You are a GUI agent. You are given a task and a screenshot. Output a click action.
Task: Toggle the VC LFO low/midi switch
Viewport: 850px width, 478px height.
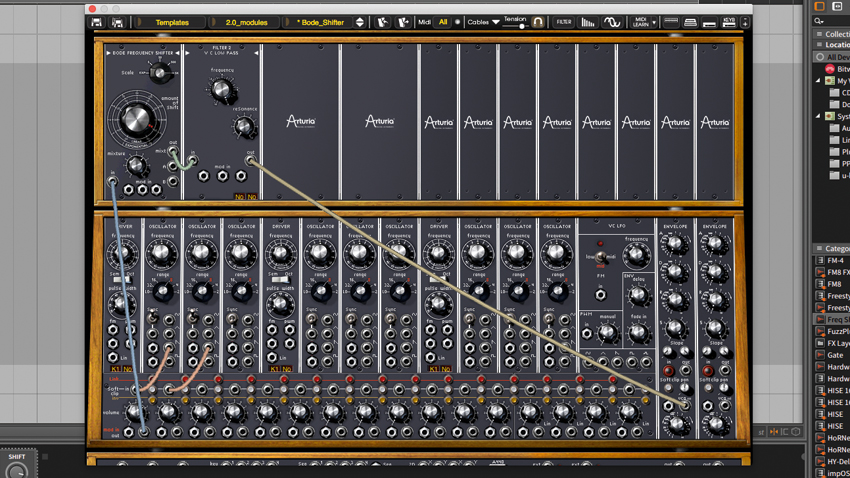(x=600, y=257)
